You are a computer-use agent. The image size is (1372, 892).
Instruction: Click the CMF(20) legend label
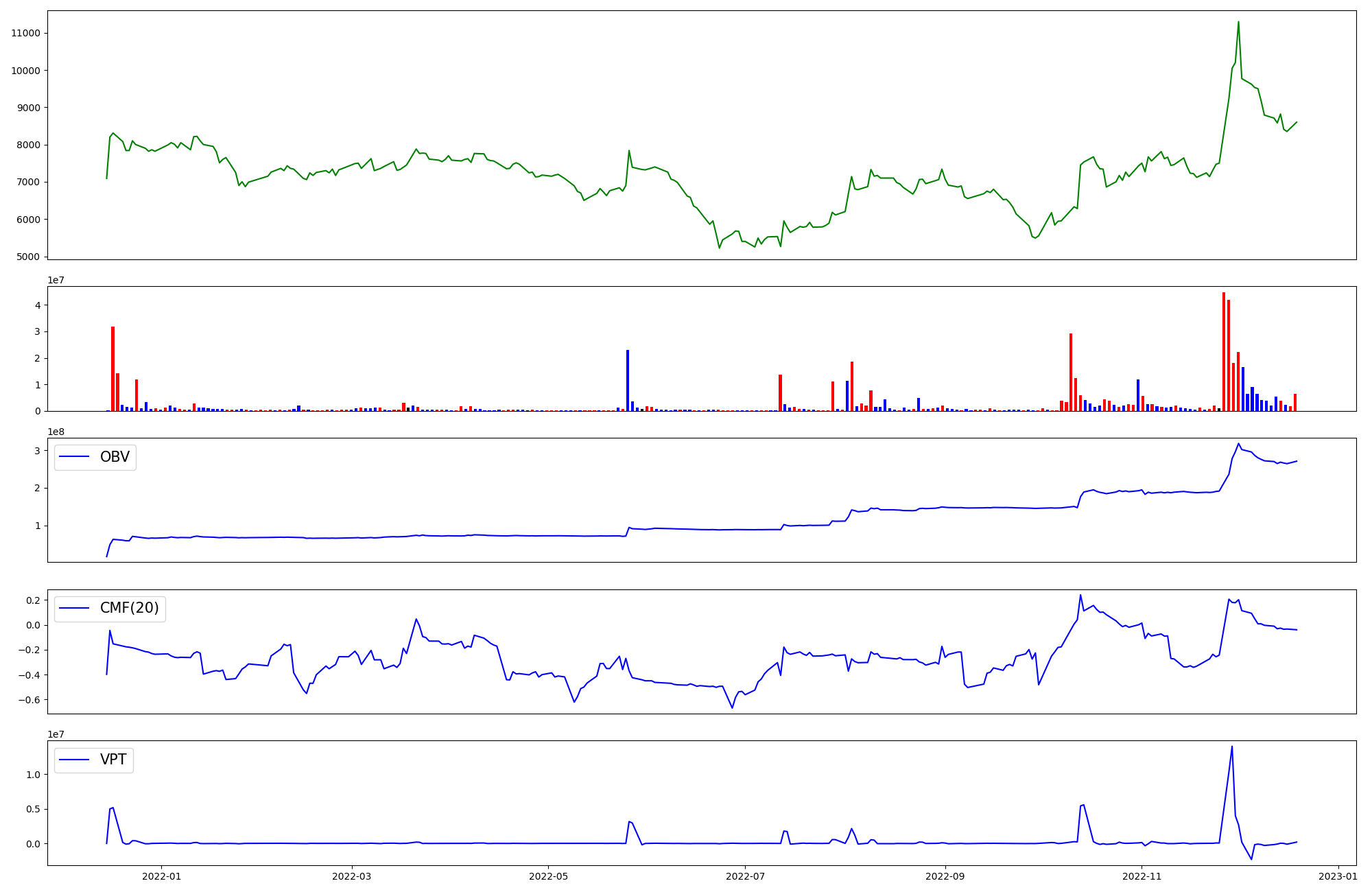[x=129, y=609]
